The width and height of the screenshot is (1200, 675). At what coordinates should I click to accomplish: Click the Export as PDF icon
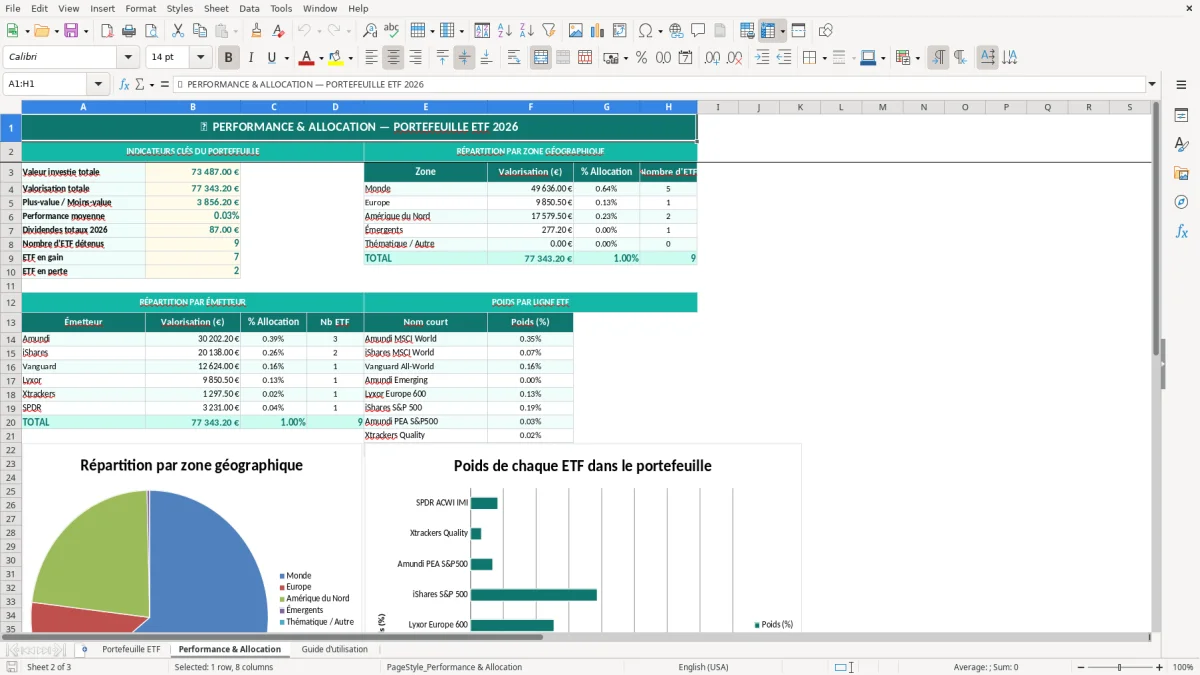point(107,31)
